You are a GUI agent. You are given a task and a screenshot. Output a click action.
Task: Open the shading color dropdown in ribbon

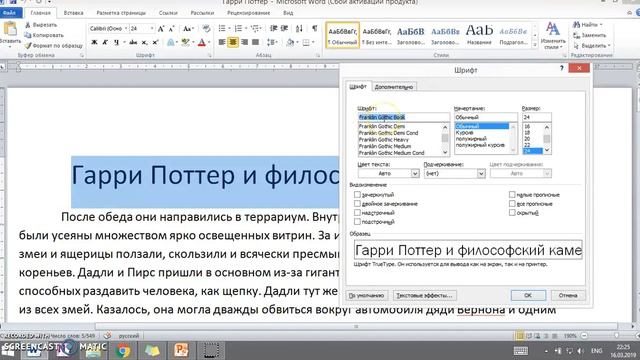tap(297, 42)
